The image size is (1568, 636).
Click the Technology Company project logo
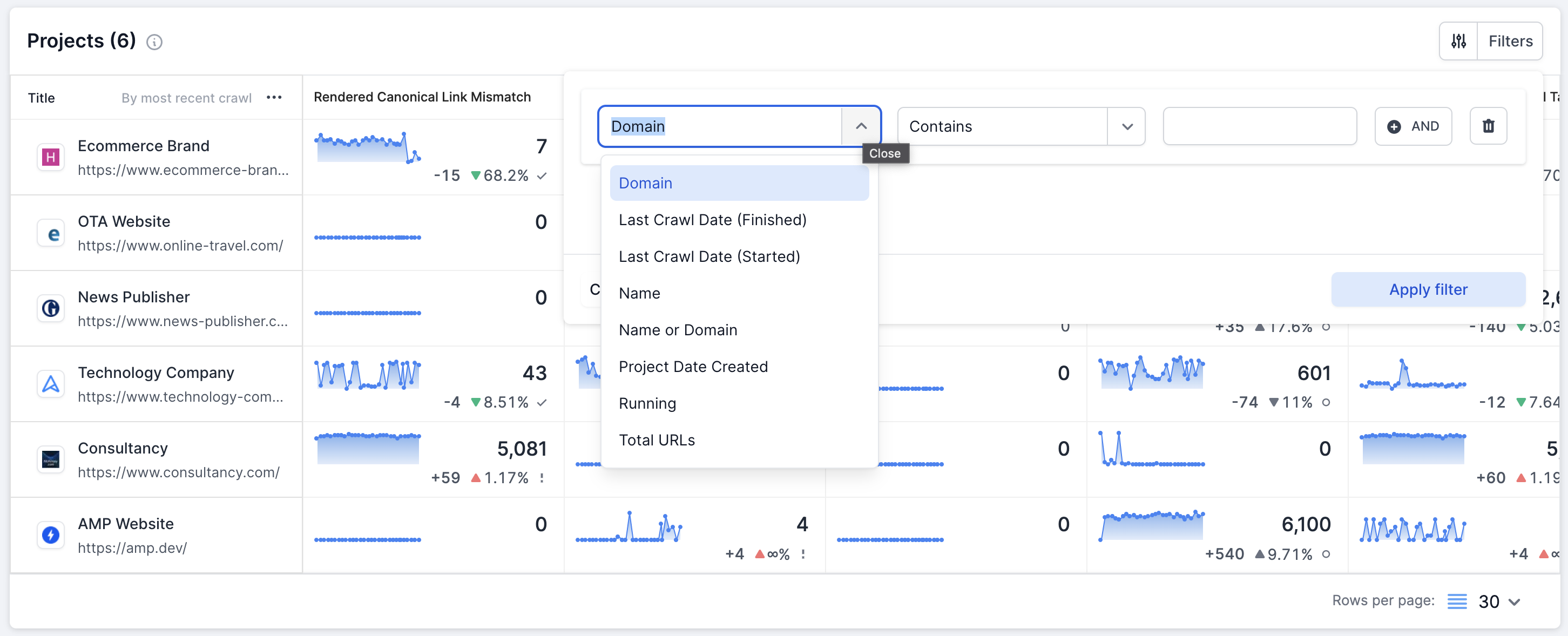[x=51, y=384]
